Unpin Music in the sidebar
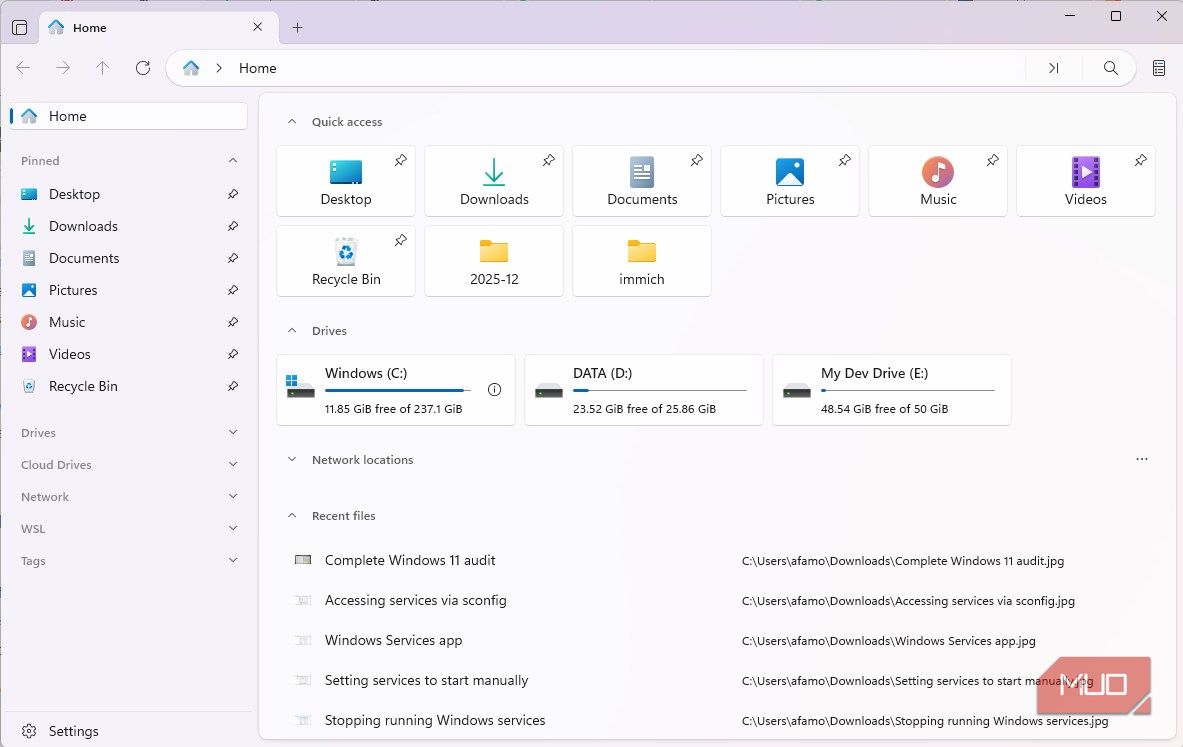The height and width of the screenshot is (747, 1183). pos(233,322)
